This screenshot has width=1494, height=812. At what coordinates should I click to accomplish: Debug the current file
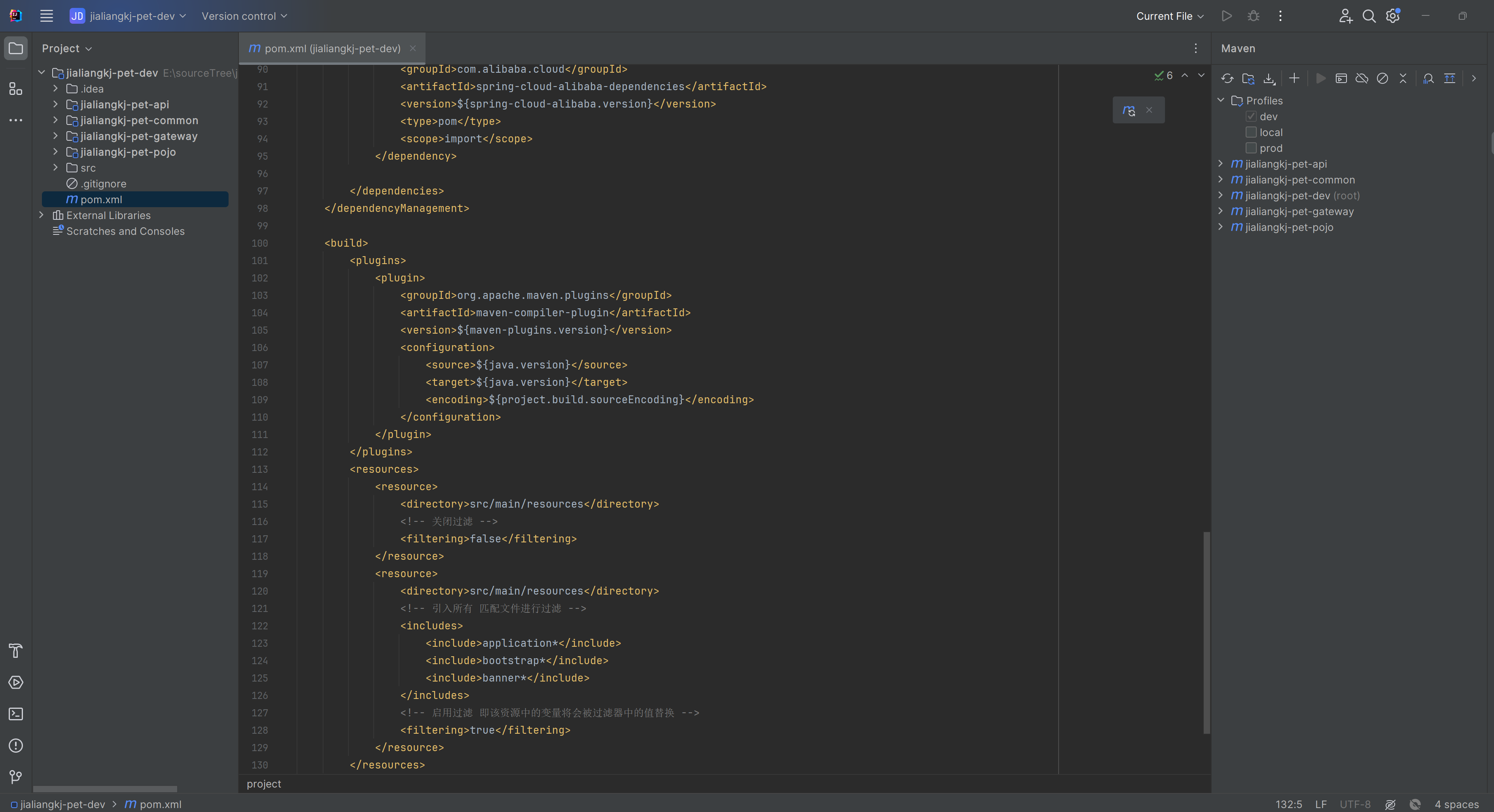(1253, 16)
